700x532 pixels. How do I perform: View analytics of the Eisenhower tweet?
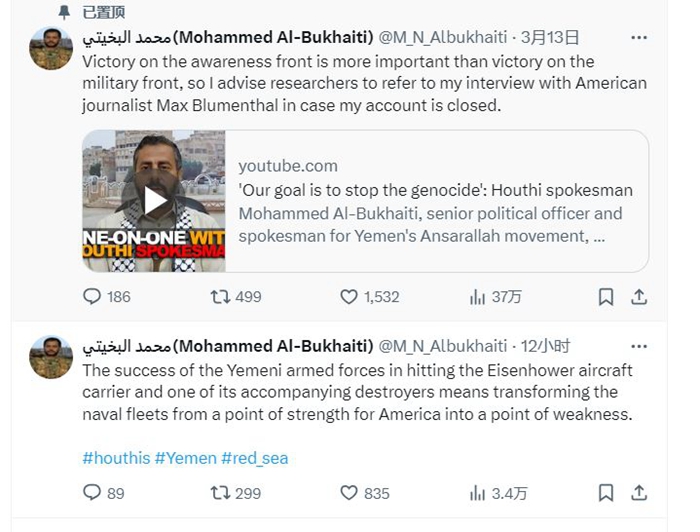pos(478,493)
